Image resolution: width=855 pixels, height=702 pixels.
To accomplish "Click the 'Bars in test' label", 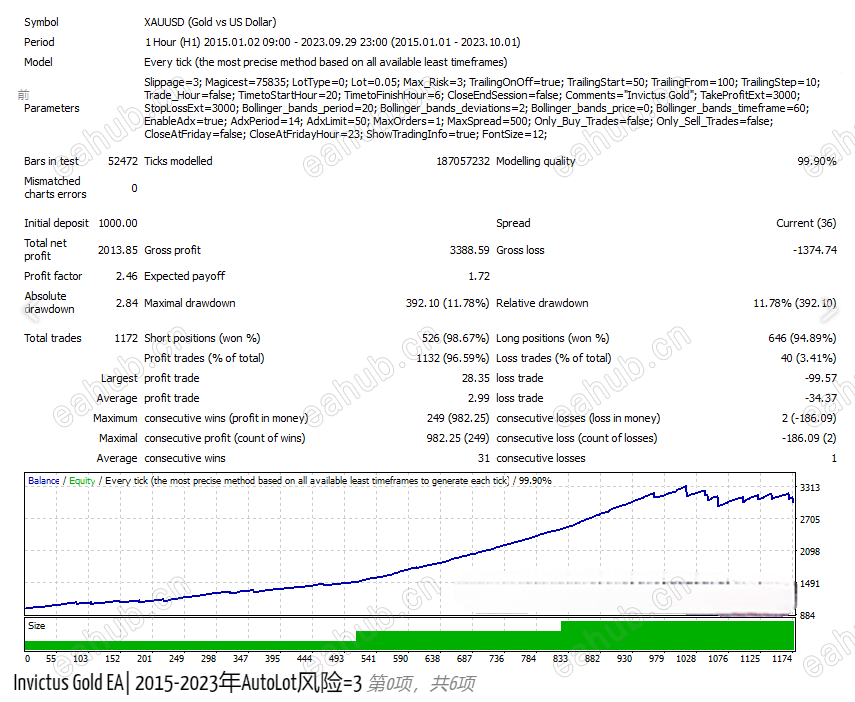I will [x=51, y=161].
